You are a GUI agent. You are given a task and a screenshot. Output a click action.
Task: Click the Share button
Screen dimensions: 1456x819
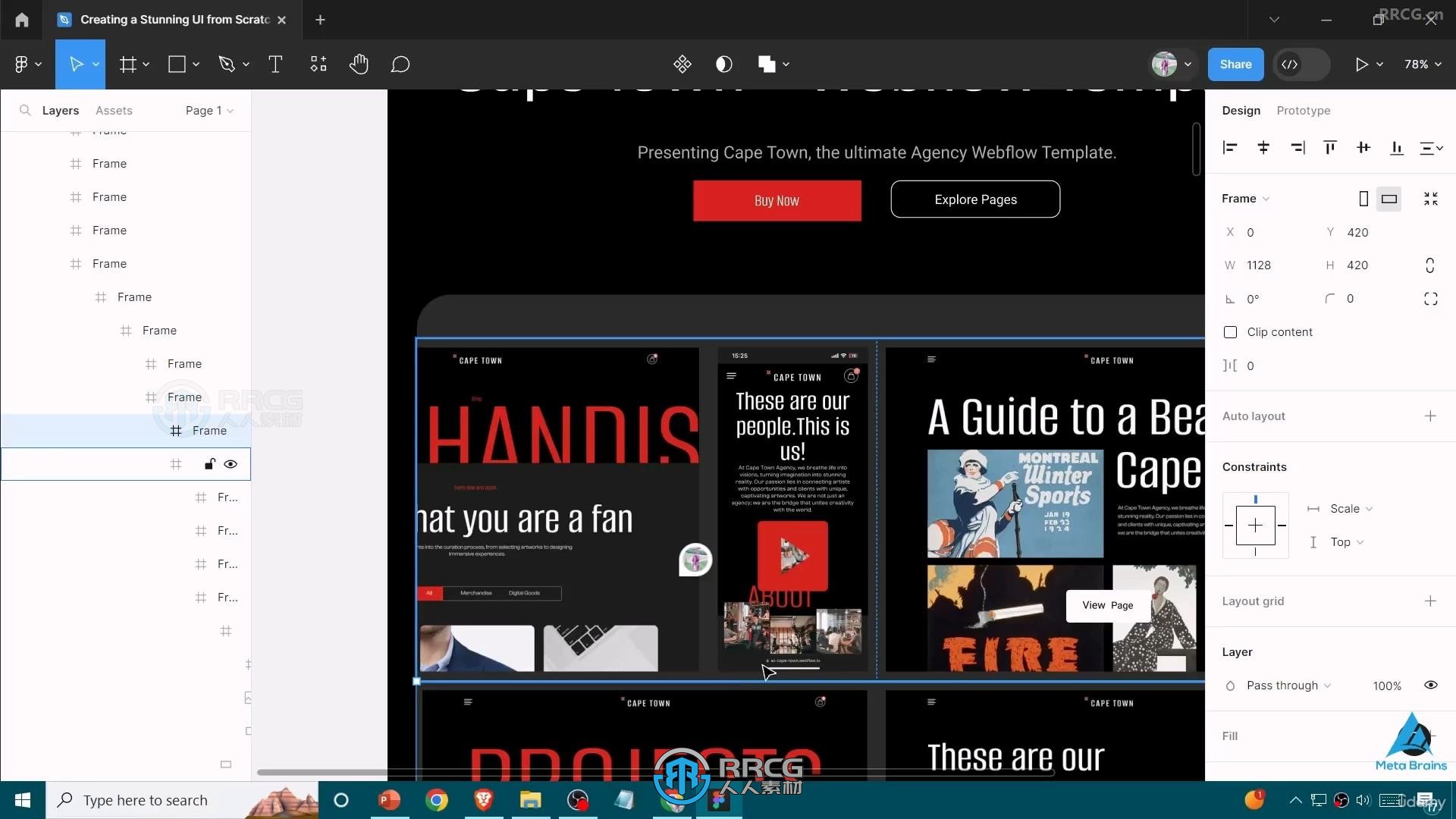[1235, 64]
